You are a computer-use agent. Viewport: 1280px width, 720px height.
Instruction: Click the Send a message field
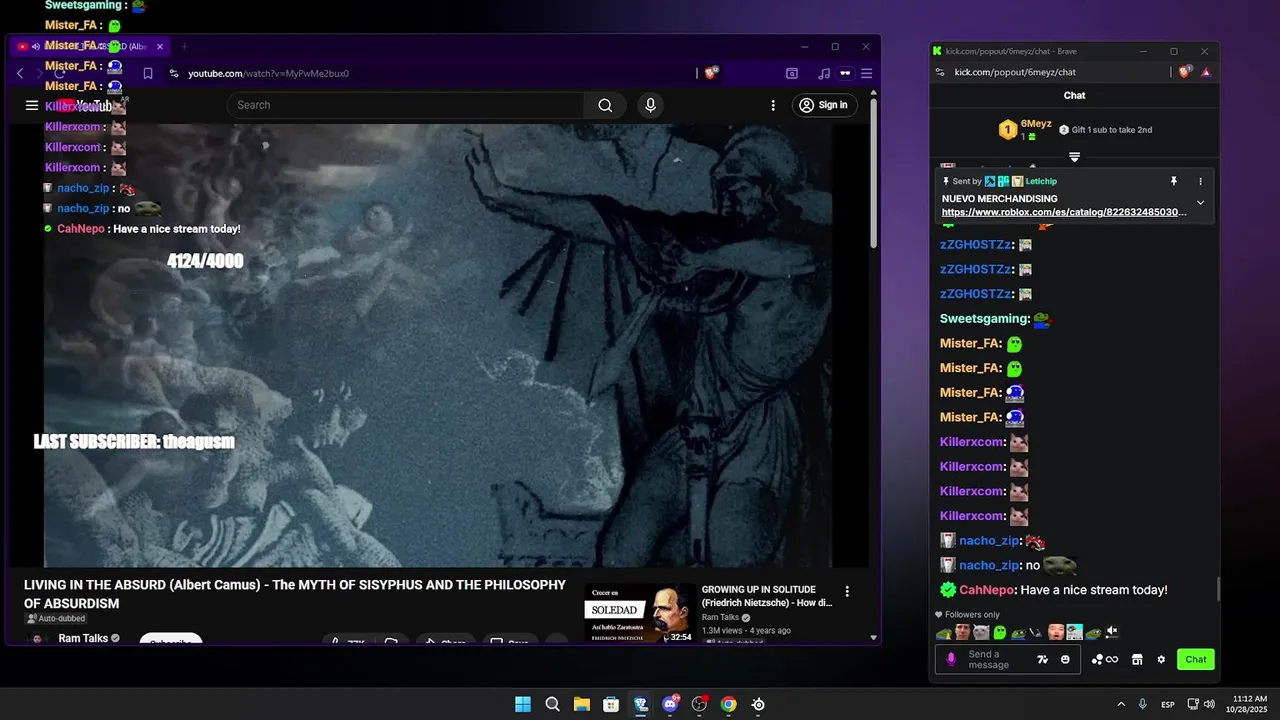point(995,659)
